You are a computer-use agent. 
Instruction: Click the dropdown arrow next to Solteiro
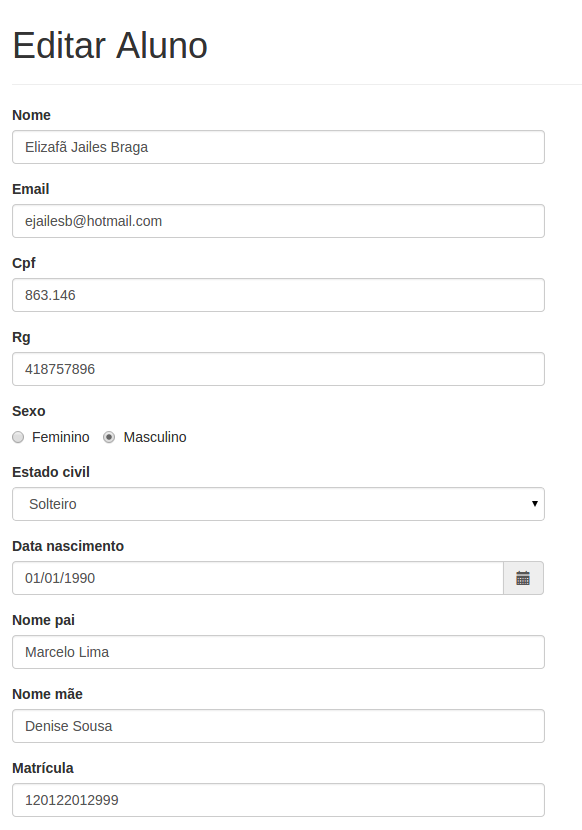click(535, 503)
